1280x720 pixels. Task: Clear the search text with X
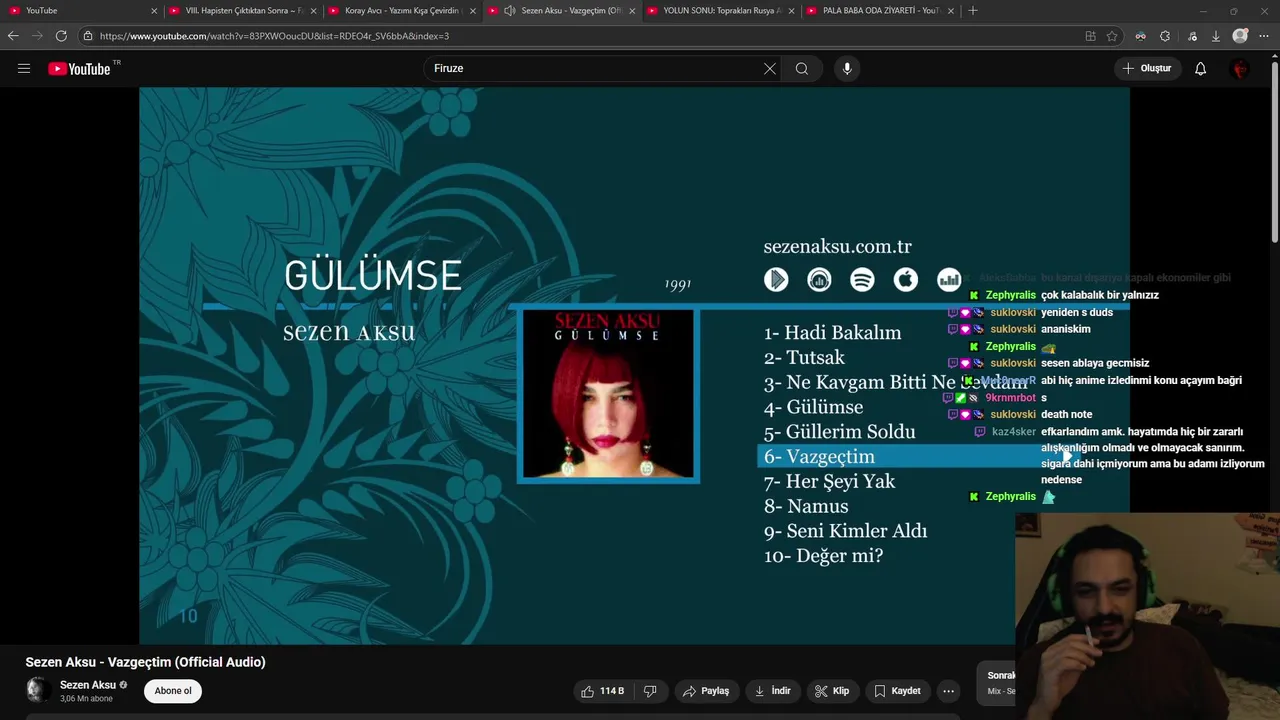pos(770,68)
